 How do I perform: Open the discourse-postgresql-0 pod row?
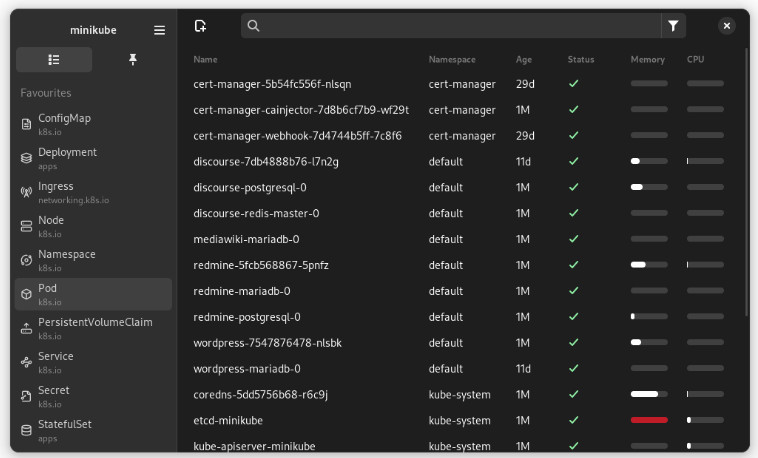[x=458, y=187]
